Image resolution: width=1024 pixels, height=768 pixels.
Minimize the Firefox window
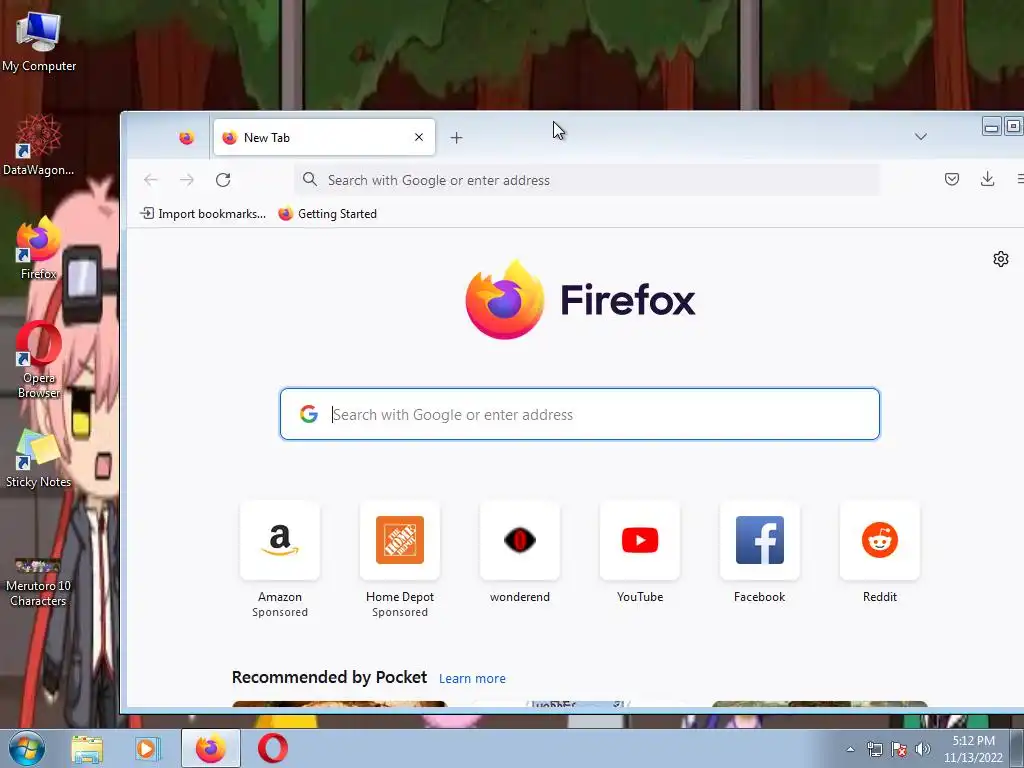[x=991, y=126]
